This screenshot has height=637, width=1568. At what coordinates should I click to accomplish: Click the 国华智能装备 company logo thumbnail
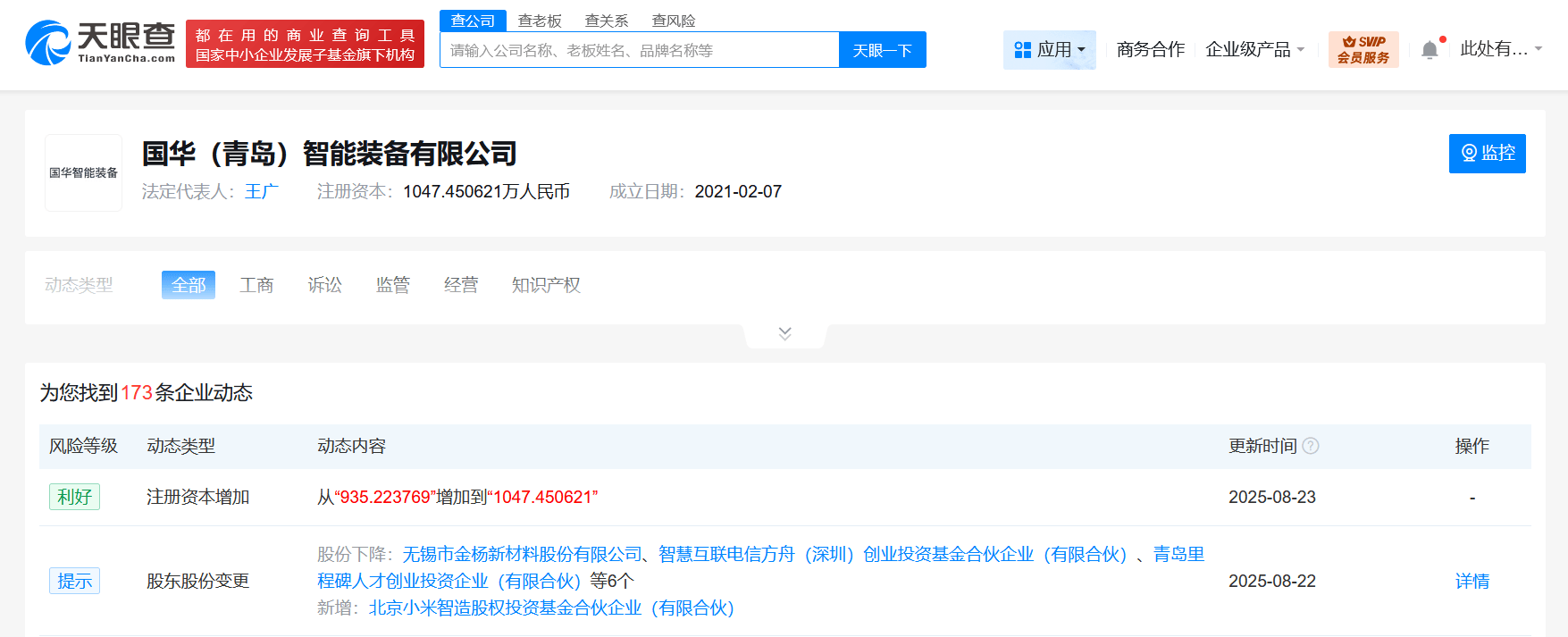[x=83, y=172]
